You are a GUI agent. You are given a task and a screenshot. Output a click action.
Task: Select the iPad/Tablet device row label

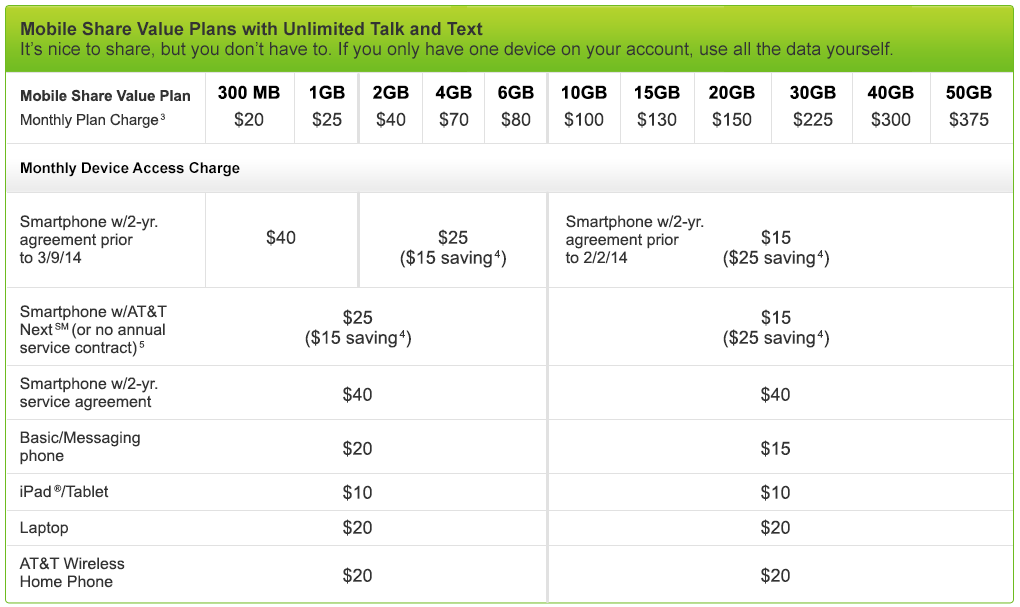64,492
